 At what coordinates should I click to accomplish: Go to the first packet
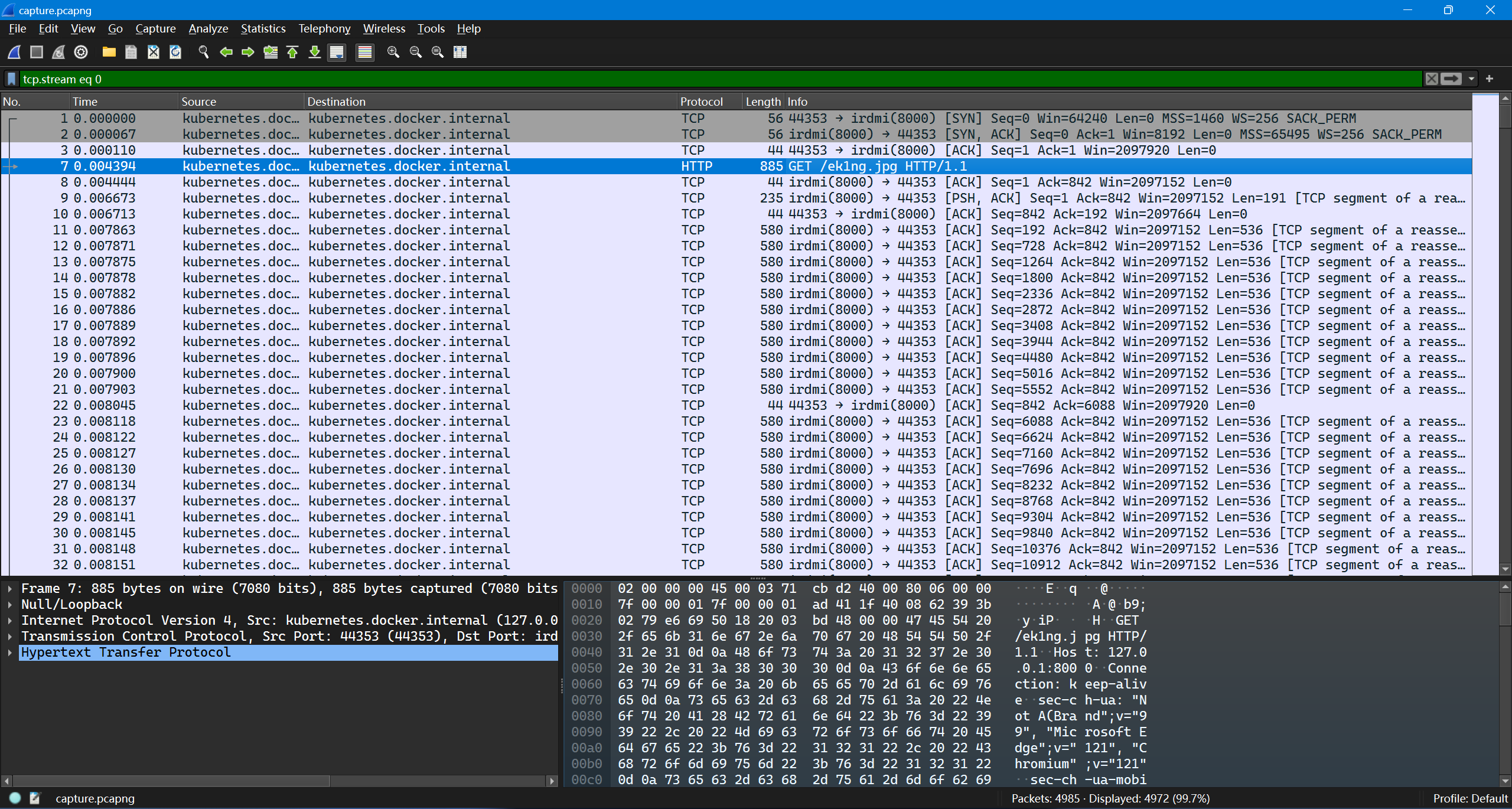point(292,52)
